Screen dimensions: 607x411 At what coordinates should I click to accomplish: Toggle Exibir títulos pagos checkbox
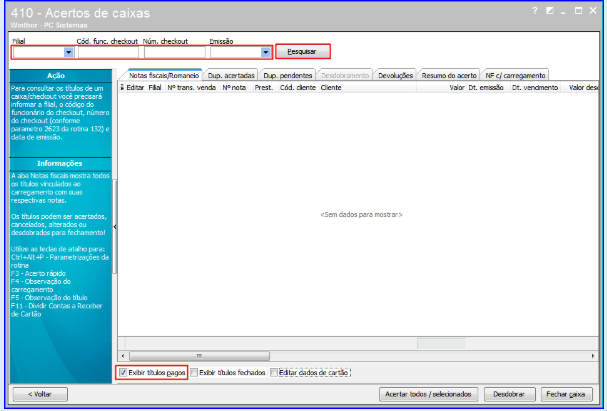[x=123, y=373]
